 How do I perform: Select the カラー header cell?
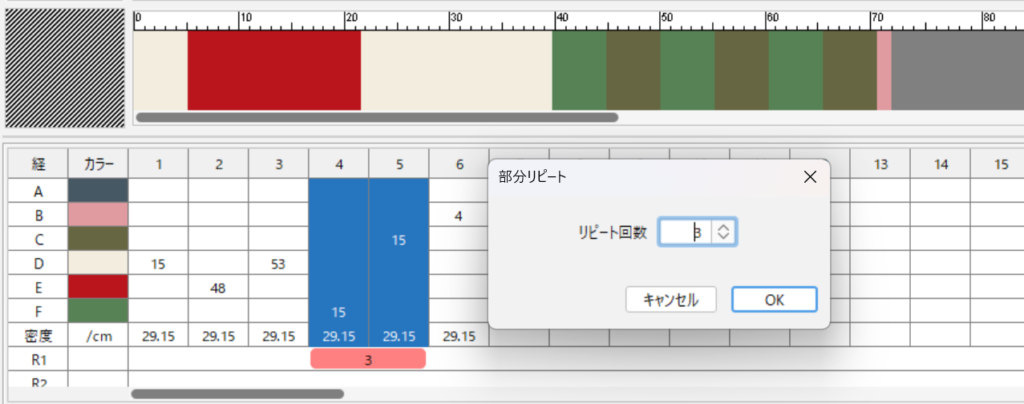[98, 164]
